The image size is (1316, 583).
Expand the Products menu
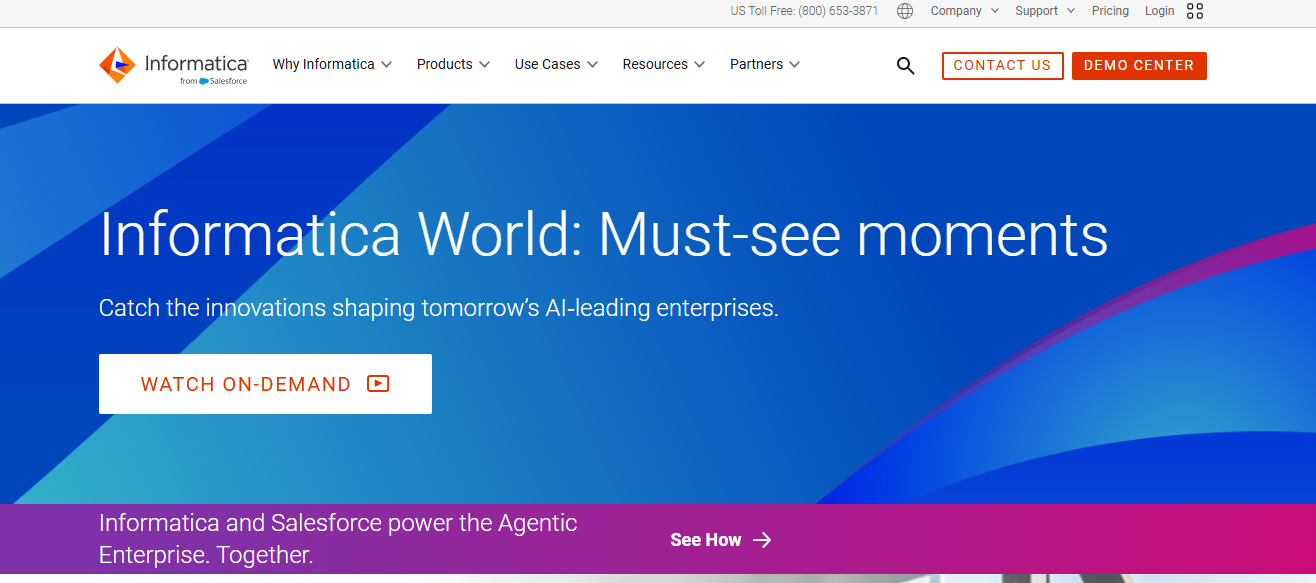coord(453,64)
